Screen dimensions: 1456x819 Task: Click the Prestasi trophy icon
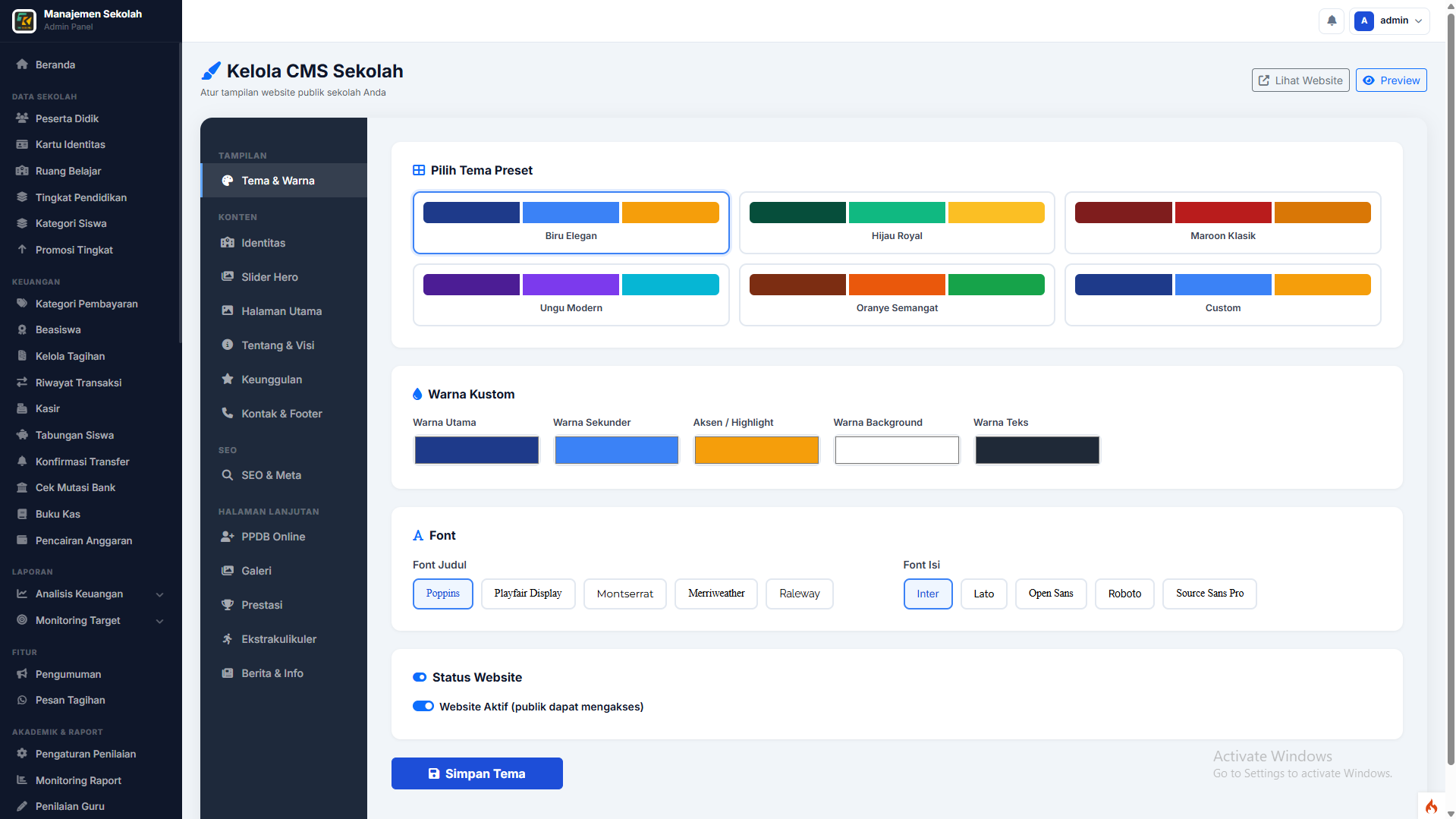pos(228,605)
